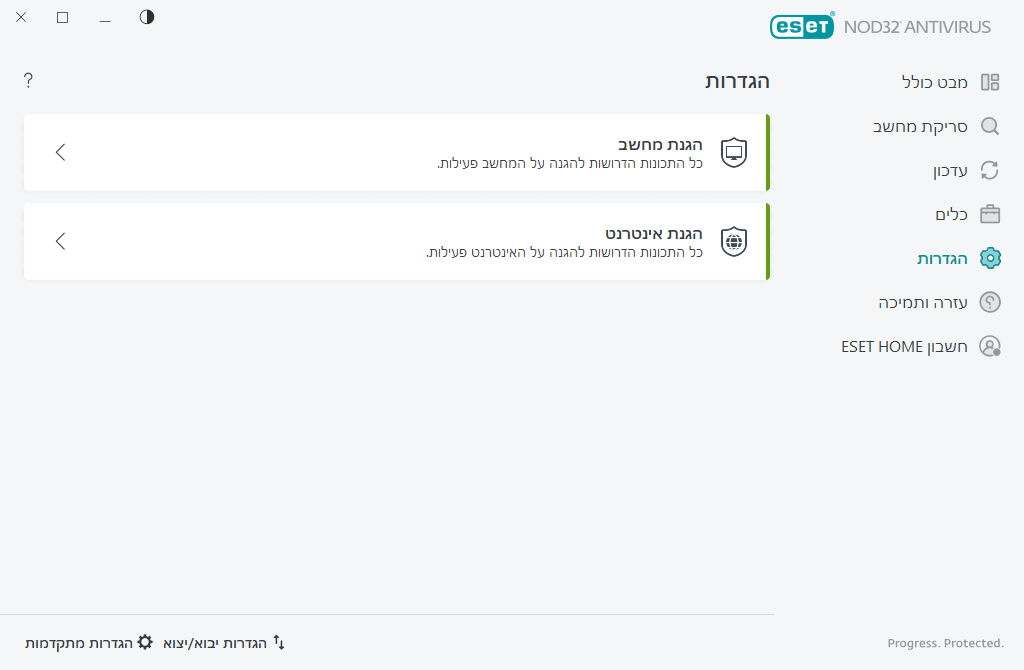Viewport: 1024px width, 670px height.
Task: Click the ESET logo in header
Action: tap(801, 26)
